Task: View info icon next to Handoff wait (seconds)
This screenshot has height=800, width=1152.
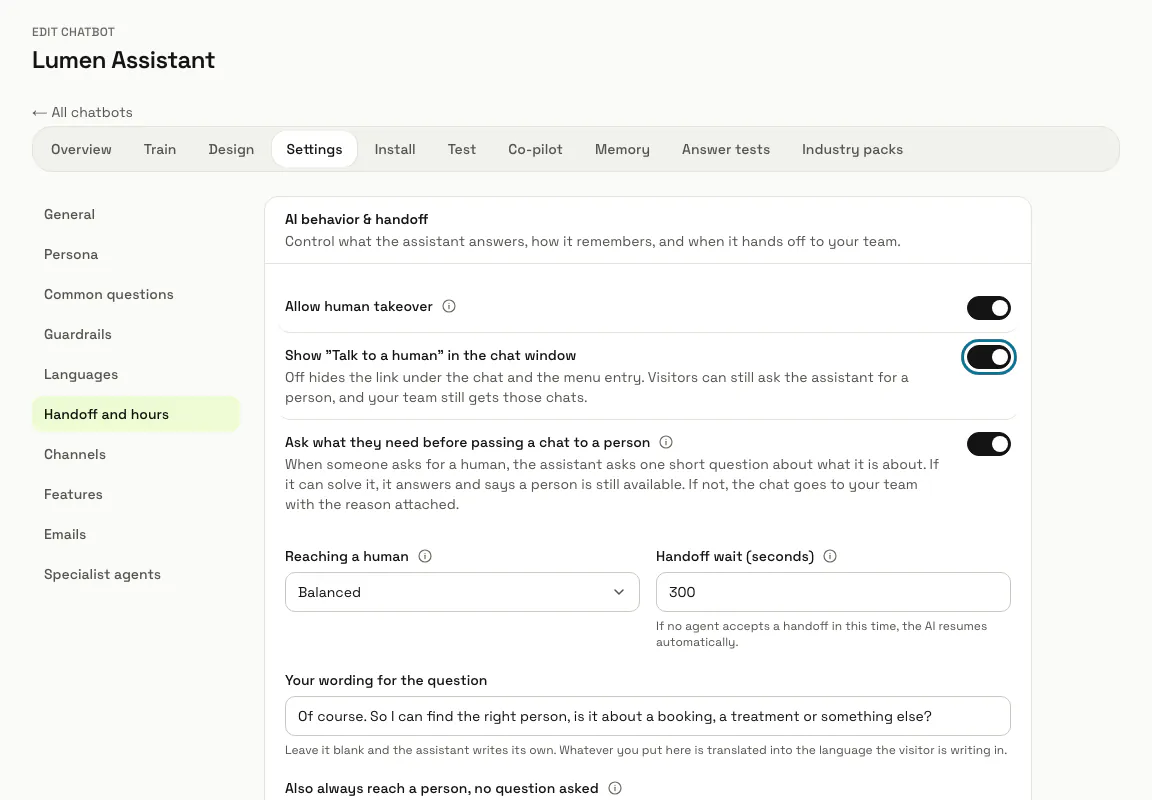Action: [x=829, y=556]
